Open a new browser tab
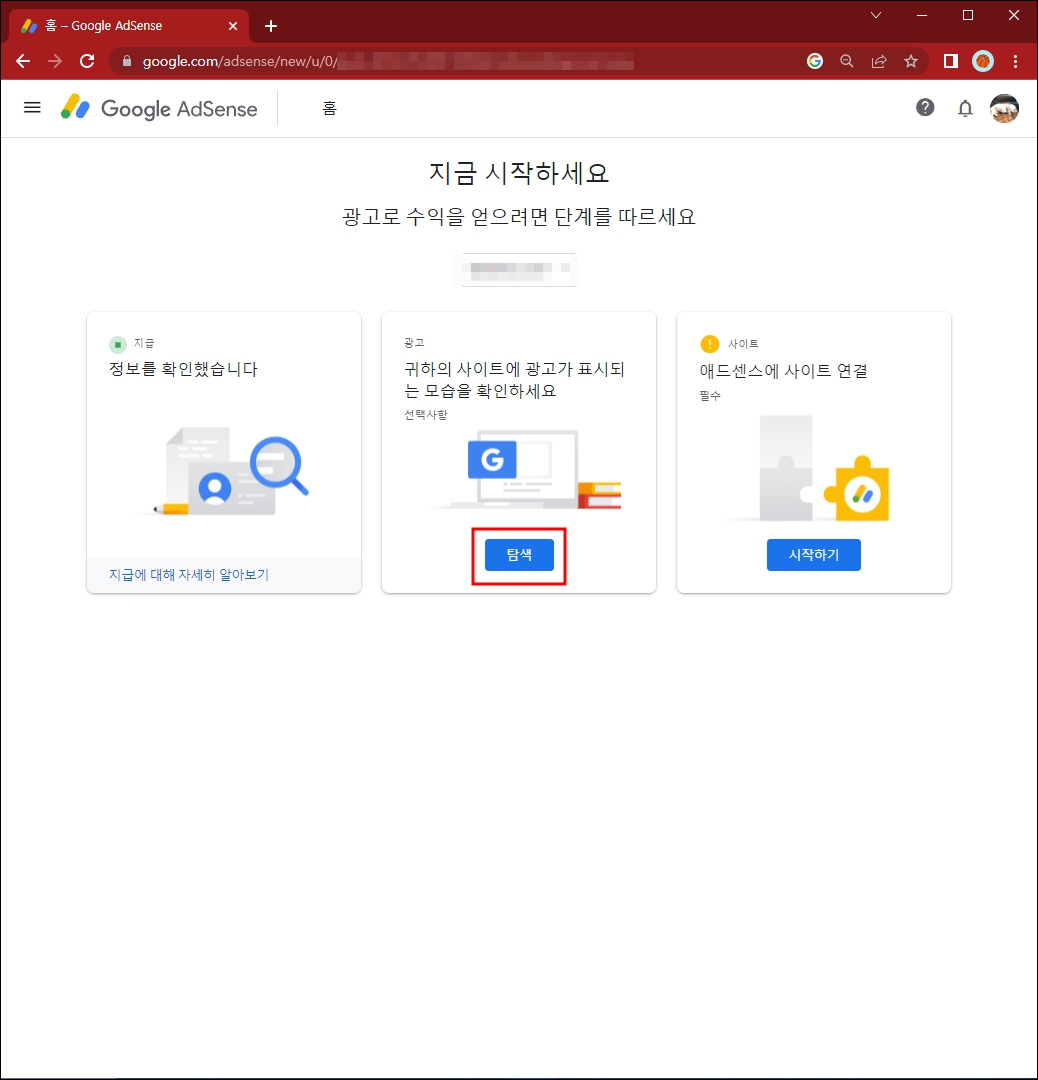The image size is (1038, 1080). click(x=270, y=25)
